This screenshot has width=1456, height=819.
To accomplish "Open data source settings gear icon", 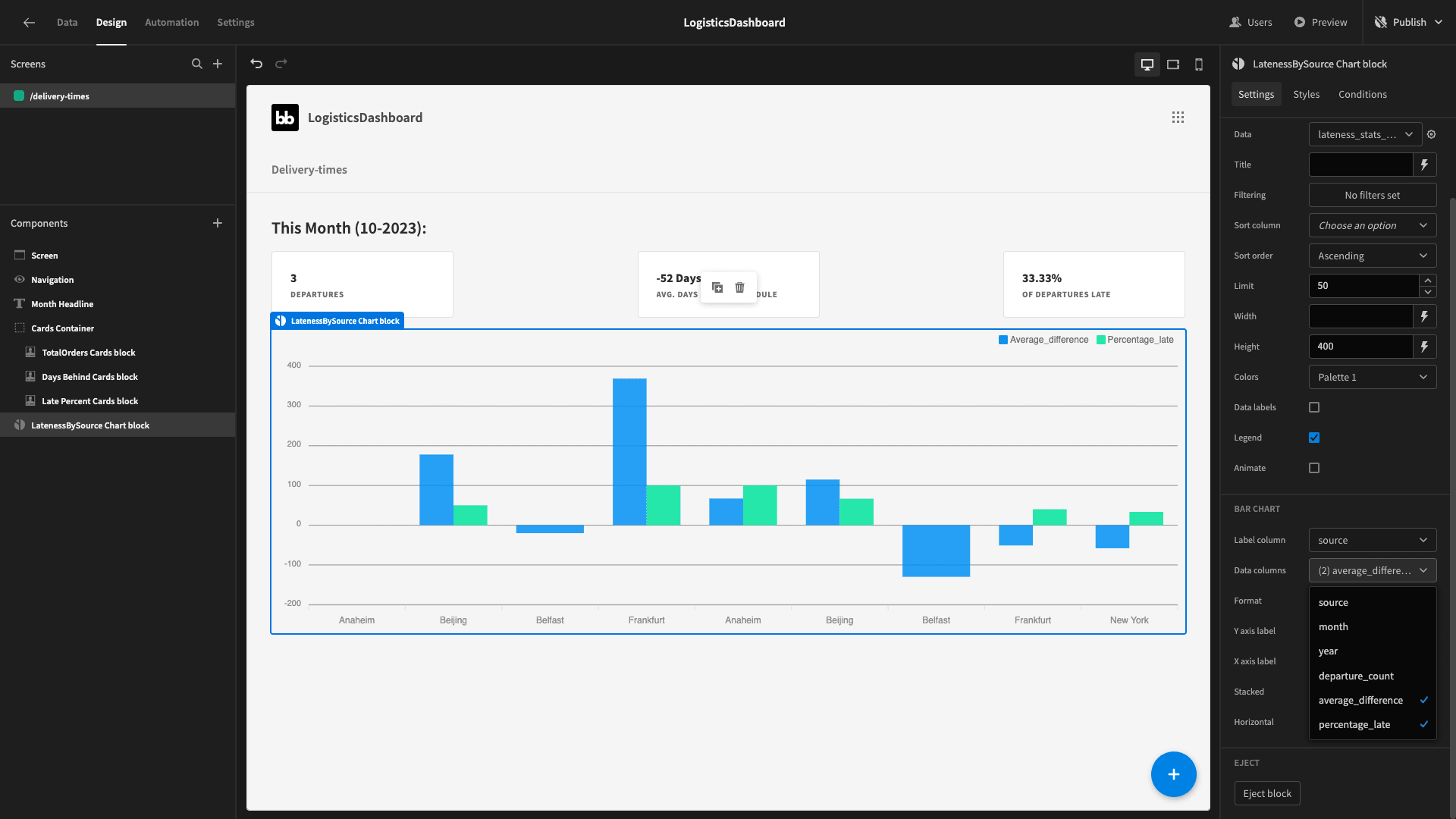I will click(1432, 134).
